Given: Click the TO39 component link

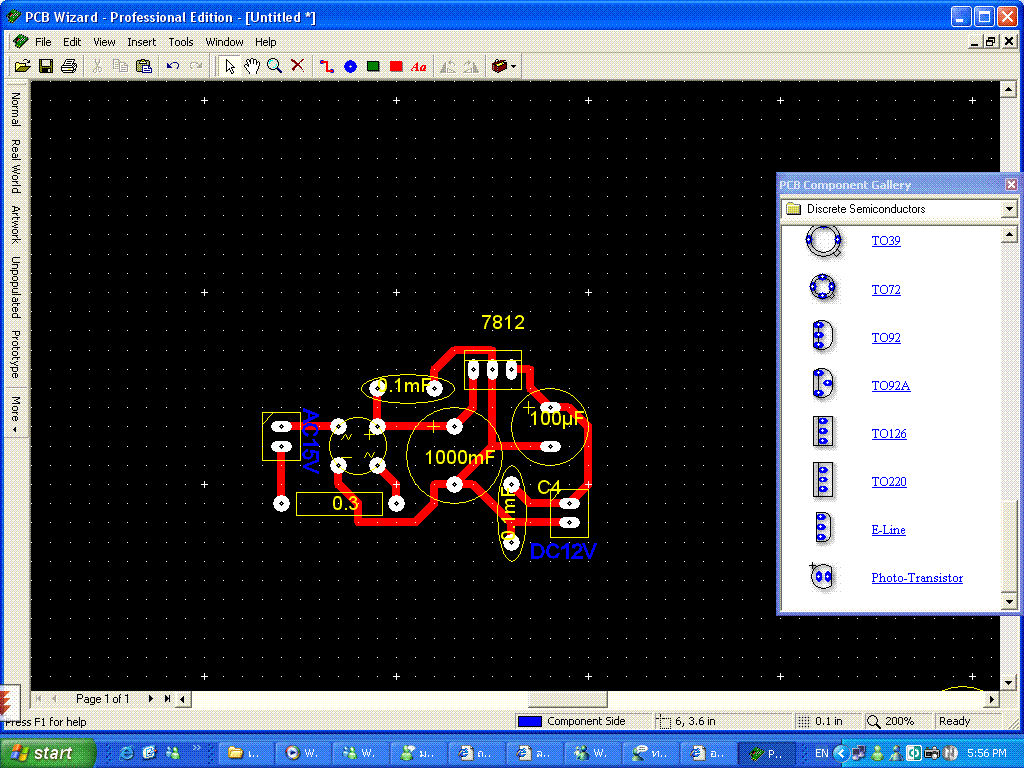Looking at the screenshot, I should 886,241.
